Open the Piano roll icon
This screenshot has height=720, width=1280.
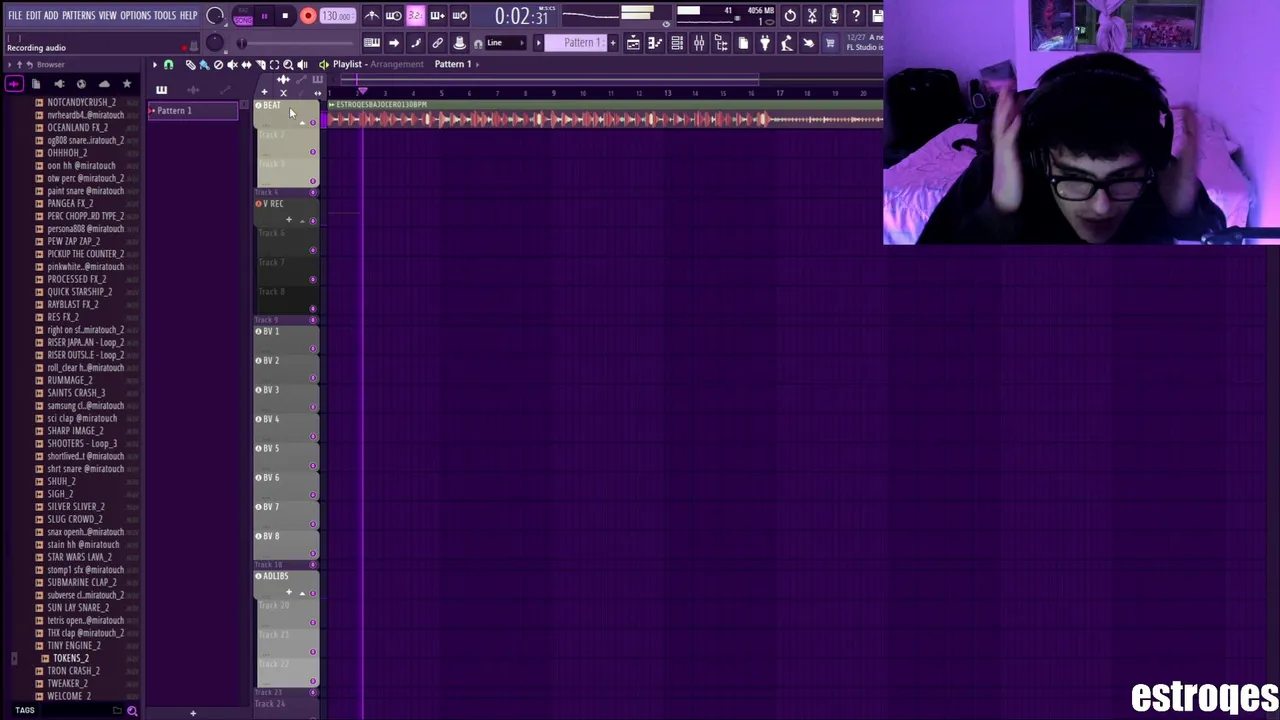(x=655, y=43)
